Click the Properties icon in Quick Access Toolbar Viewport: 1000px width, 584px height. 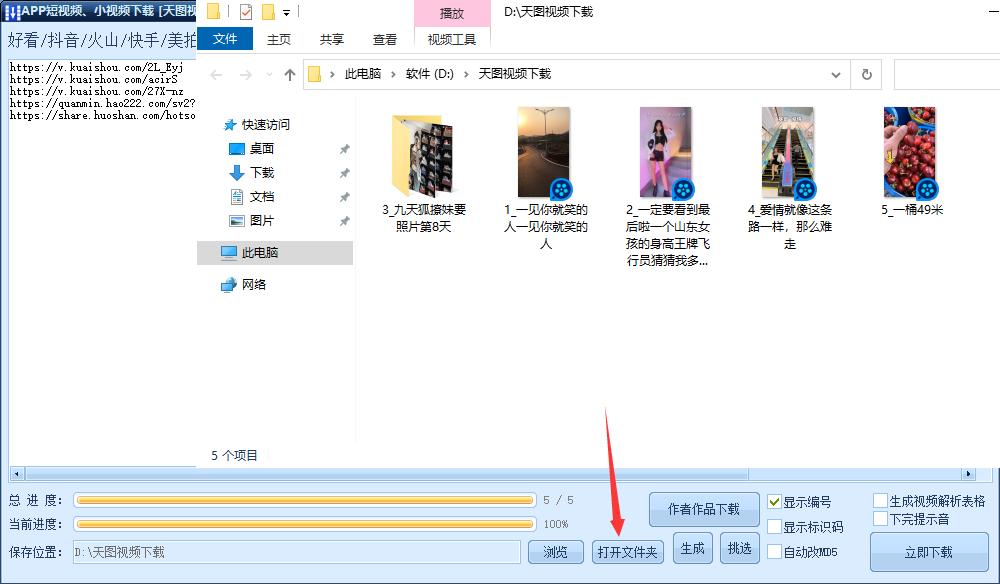[x=245, y=10]
